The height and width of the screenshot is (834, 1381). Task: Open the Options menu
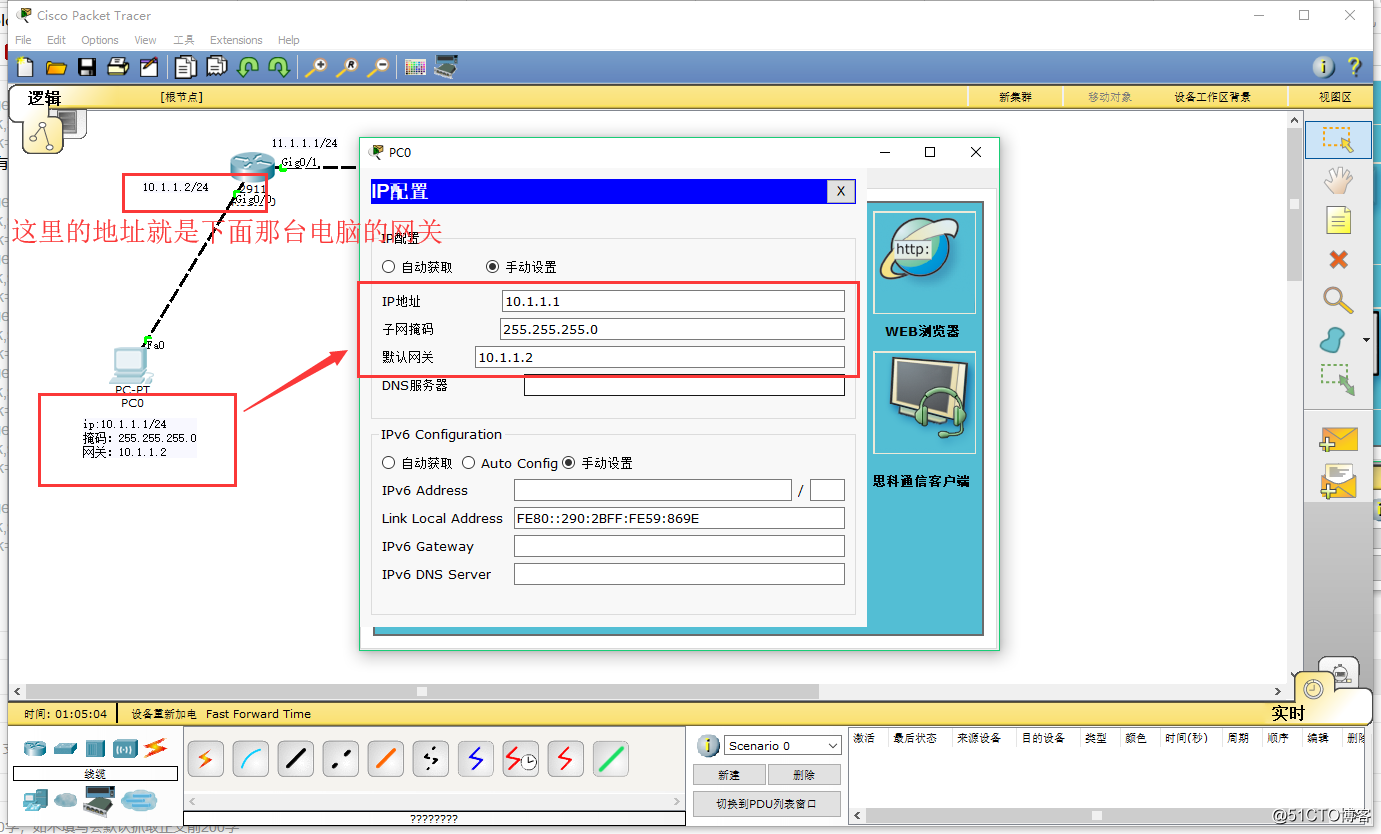click(100, 40)
